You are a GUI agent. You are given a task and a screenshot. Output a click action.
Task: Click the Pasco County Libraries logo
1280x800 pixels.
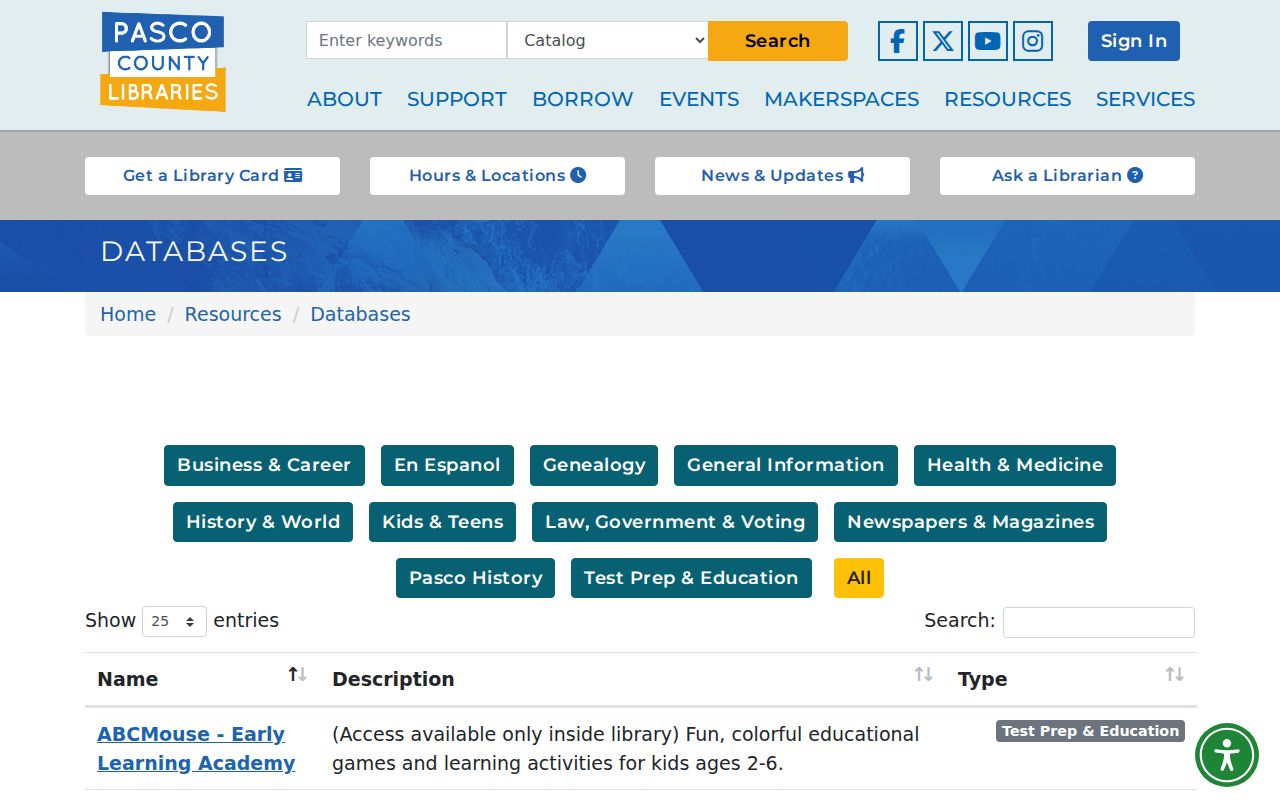(x=163, y=62)
